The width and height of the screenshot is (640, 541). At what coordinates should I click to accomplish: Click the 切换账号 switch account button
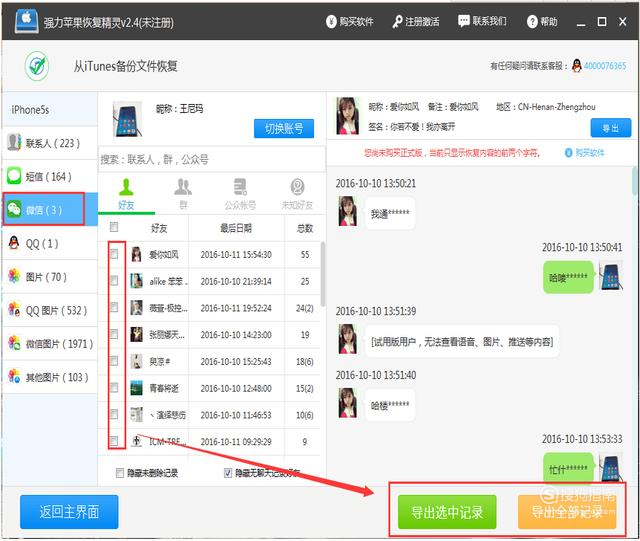pos(284,129)
